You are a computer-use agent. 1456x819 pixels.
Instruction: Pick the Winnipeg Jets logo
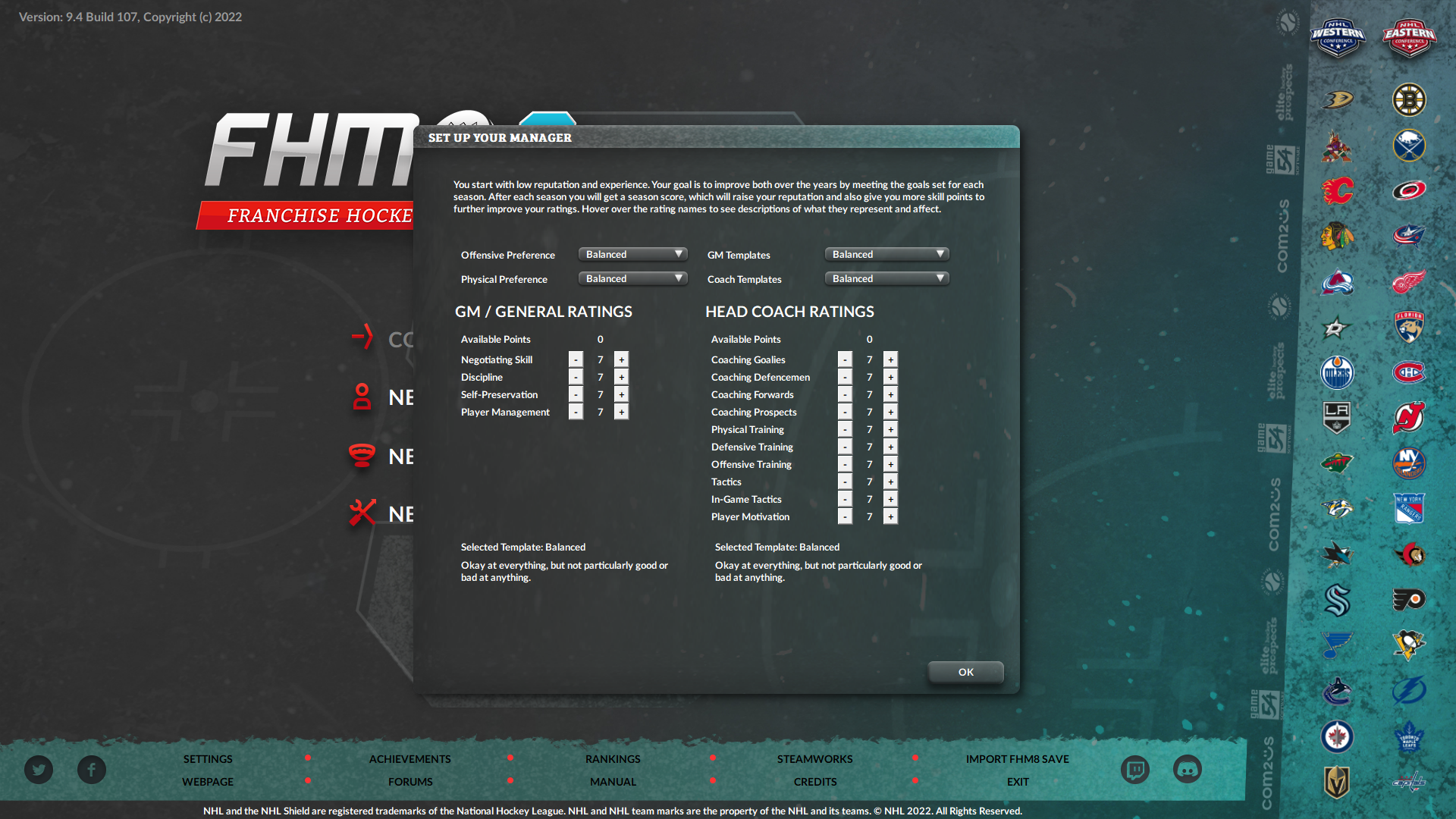[x=1337, y=736]
